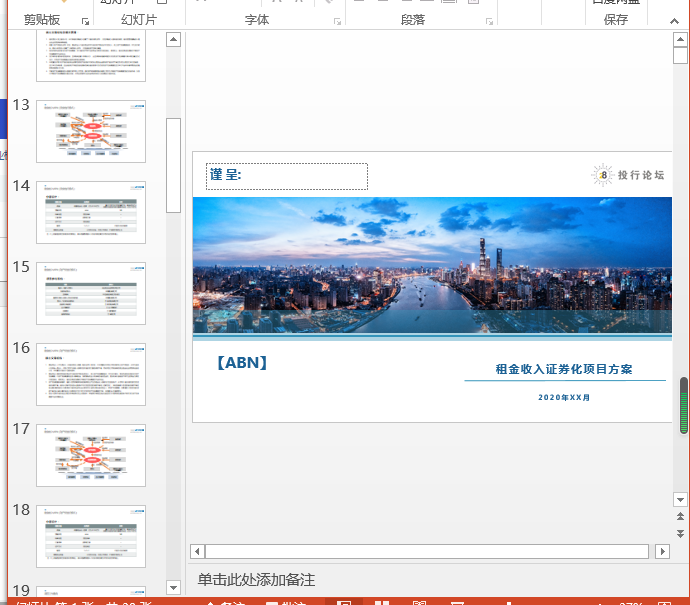The width and height of the screenshot is (690, 605).
Task: Click the slide editor scroll-down arrow
Action: click(680, 499)
